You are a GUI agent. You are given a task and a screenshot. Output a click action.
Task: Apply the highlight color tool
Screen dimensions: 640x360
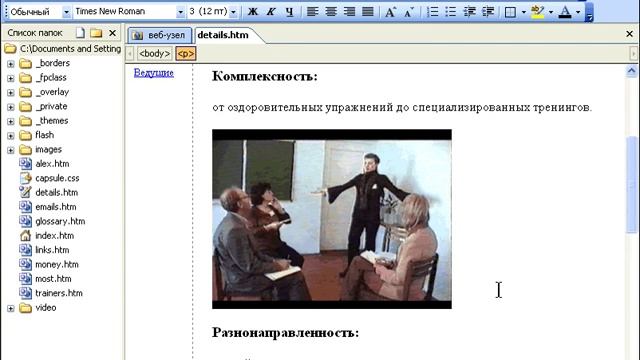[x=538, y=12]
